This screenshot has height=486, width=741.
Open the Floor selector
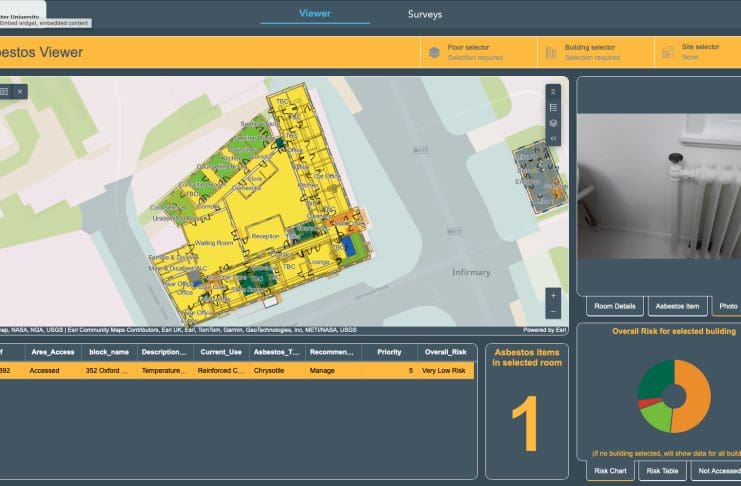pos(477,52)
